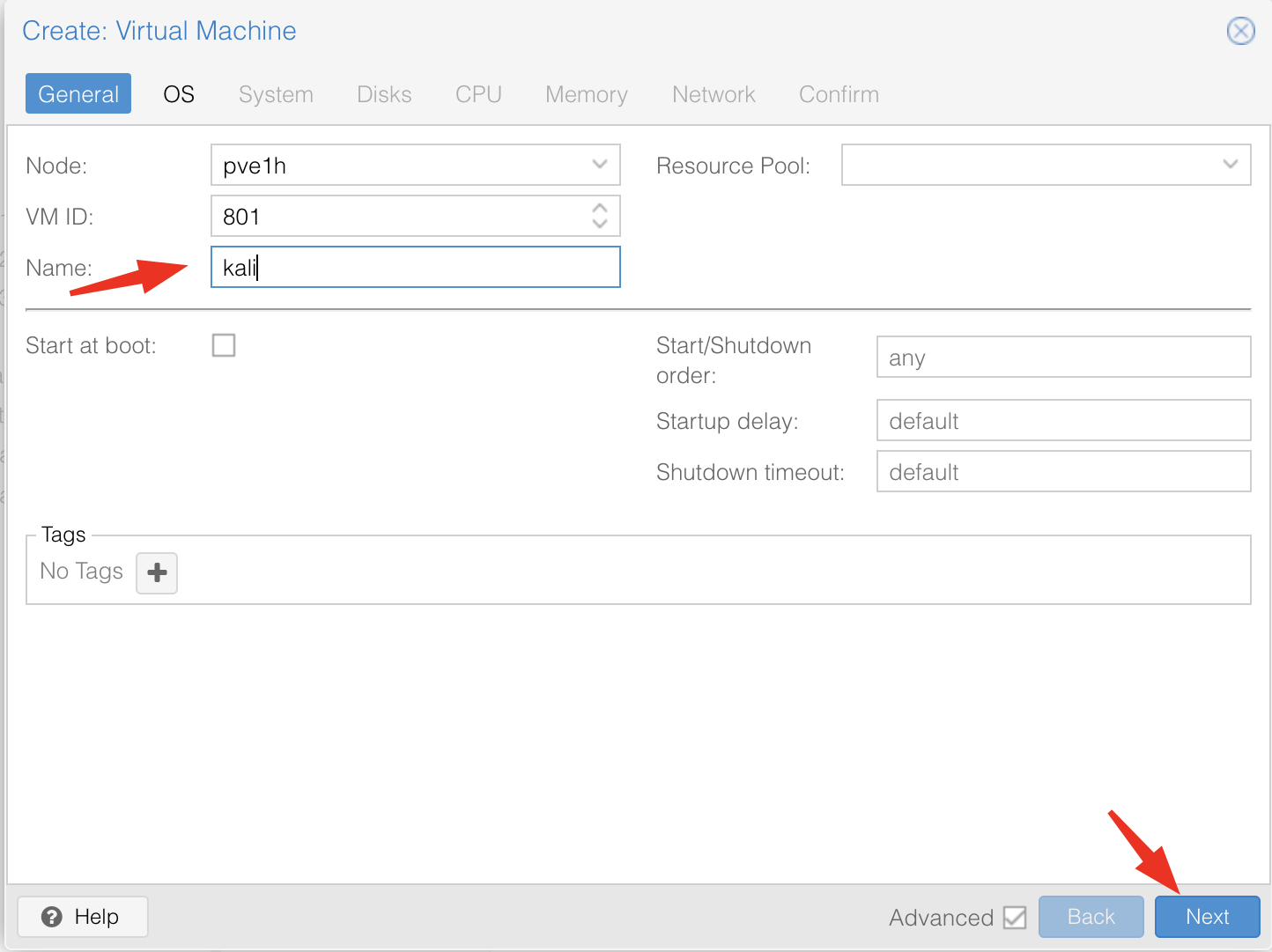Click the Back button

point(1091,917)
